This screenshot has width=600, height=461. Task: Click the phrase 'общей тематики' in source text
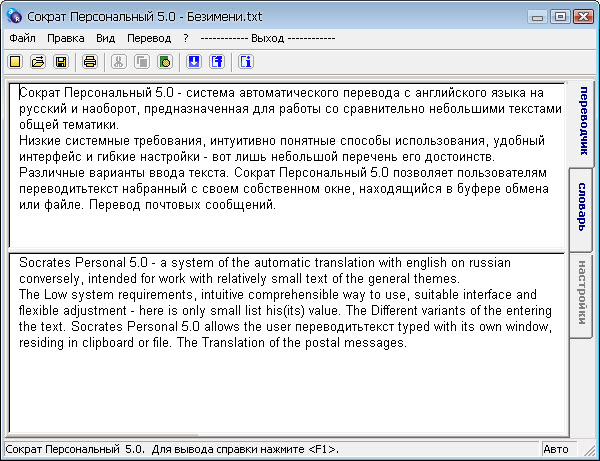pyautogui.click(x=69, y=125)
